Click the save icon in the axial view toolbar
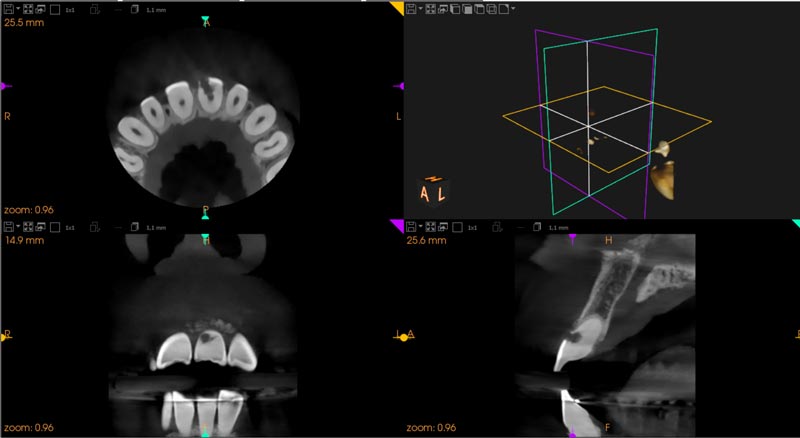Image resolution: width=800 pixels, height=438 pixels. coord(8,8)
